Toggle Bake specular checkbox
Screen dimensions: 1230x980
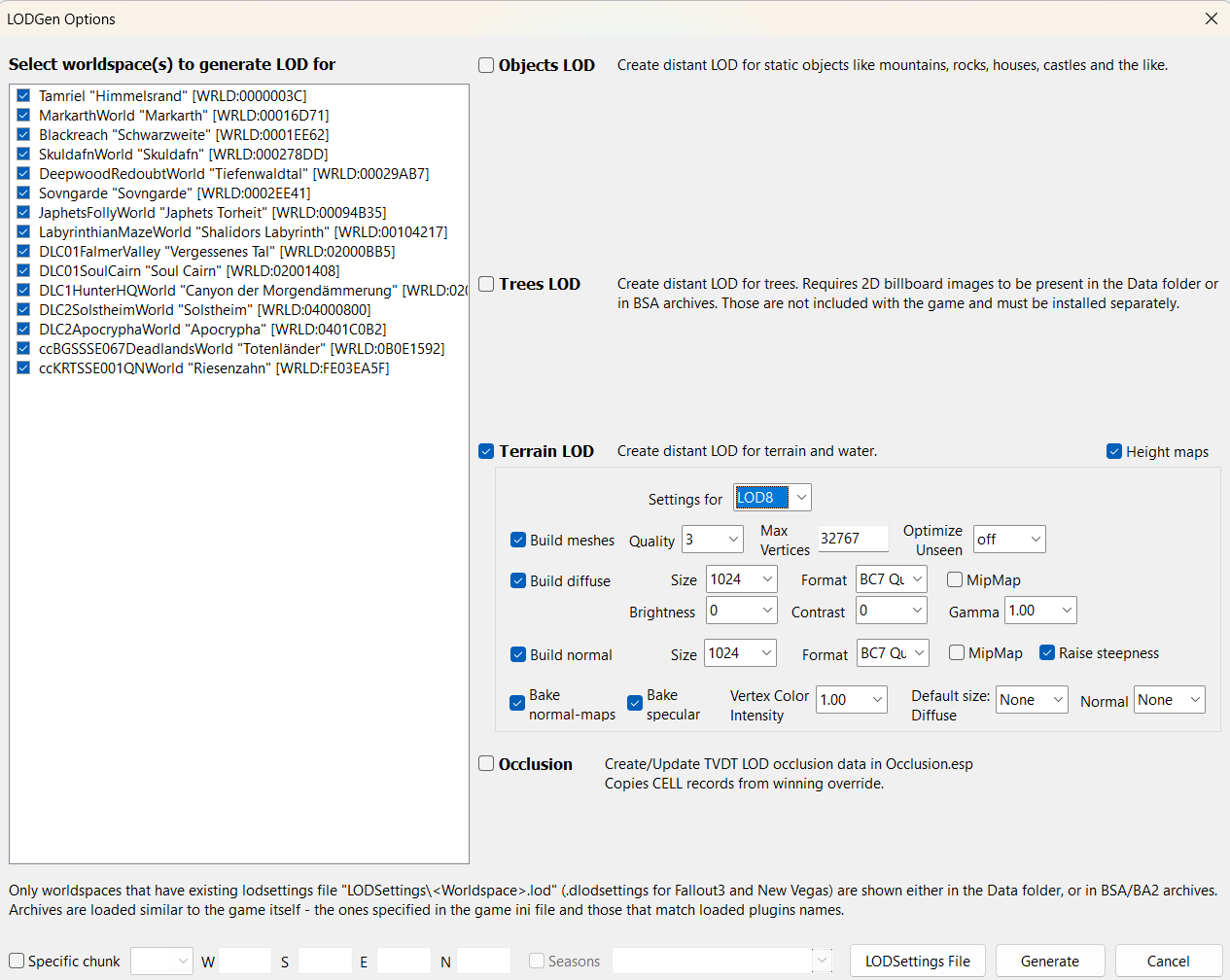(635, 703)
